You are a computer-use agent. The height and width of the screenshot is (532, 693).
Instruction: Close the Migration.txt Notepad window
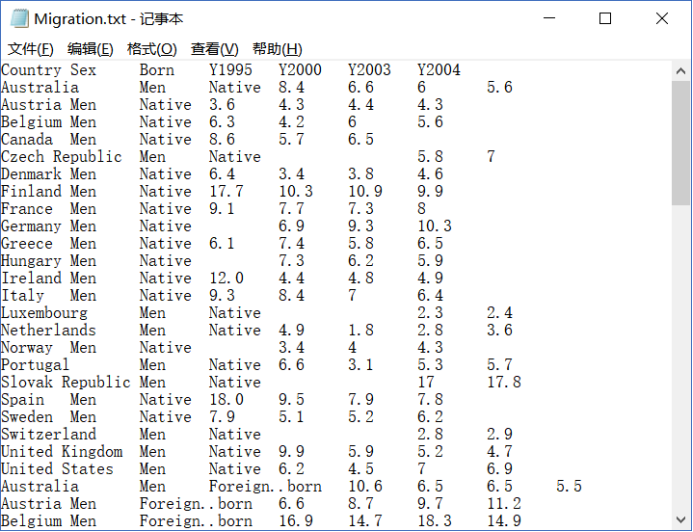tap(662, 18)
